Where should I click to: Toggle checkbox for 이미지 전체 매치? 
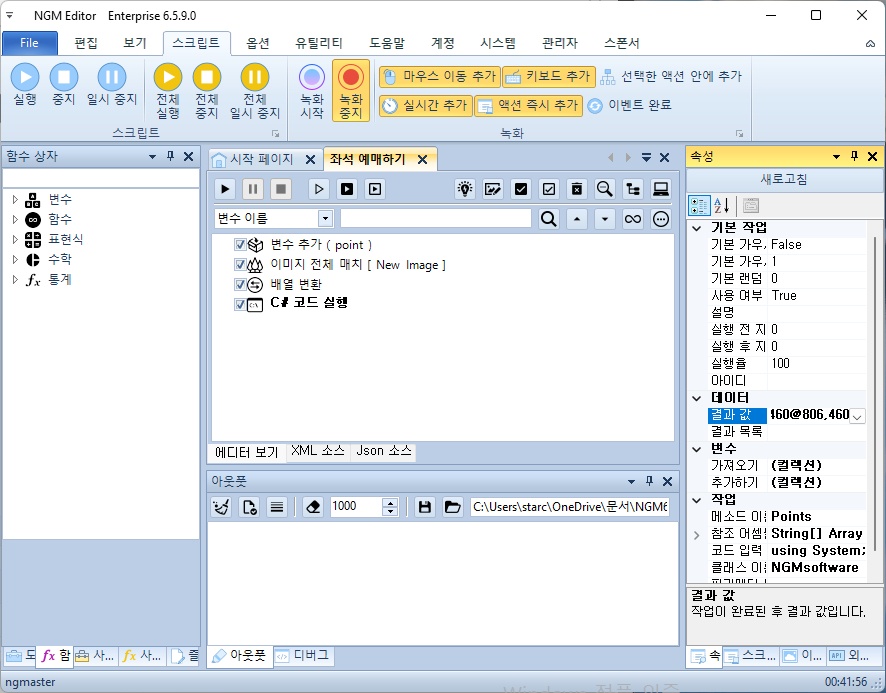[x=240, y=265]
